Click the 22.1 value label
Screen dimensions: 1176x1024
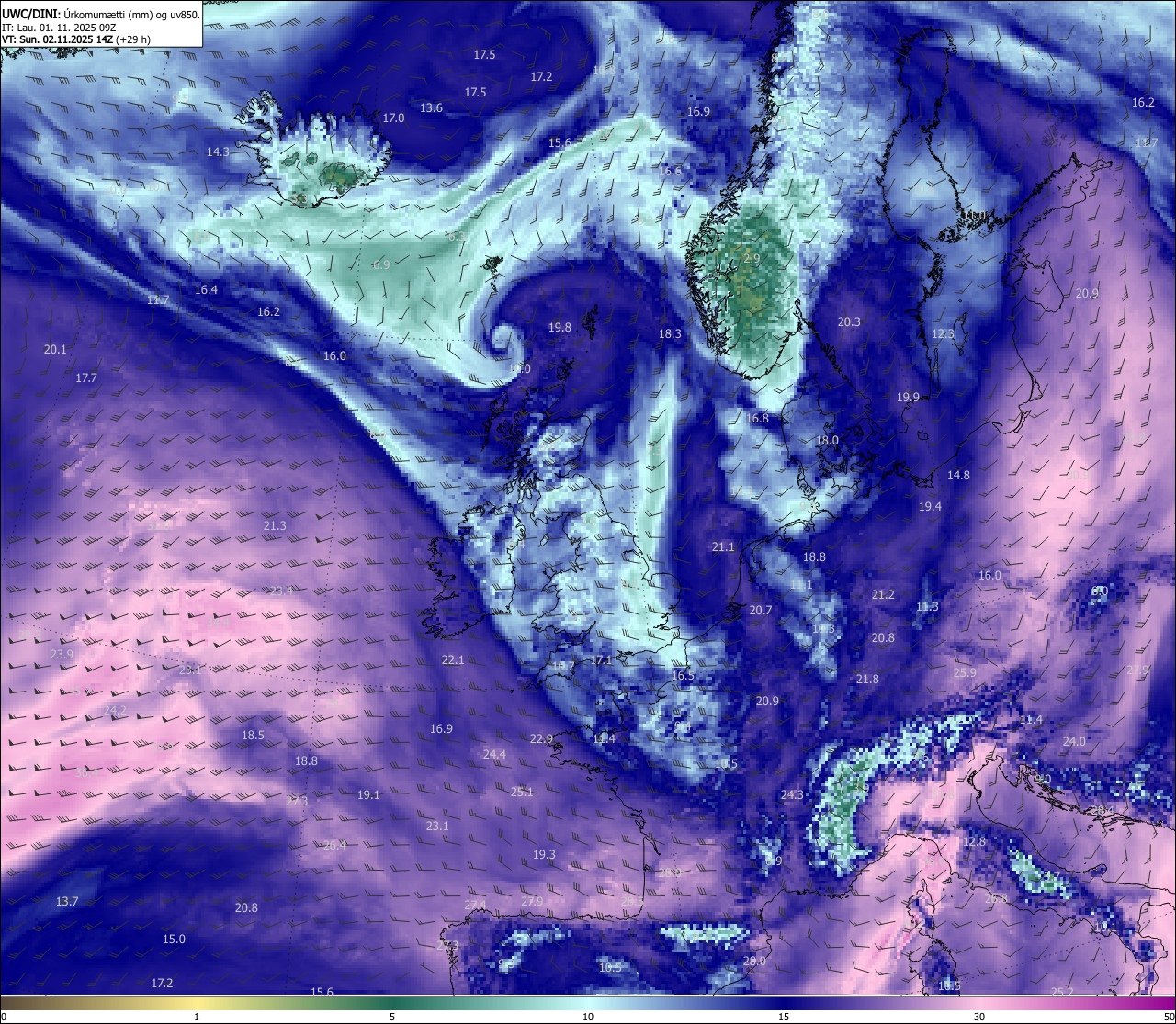(453, 660)
